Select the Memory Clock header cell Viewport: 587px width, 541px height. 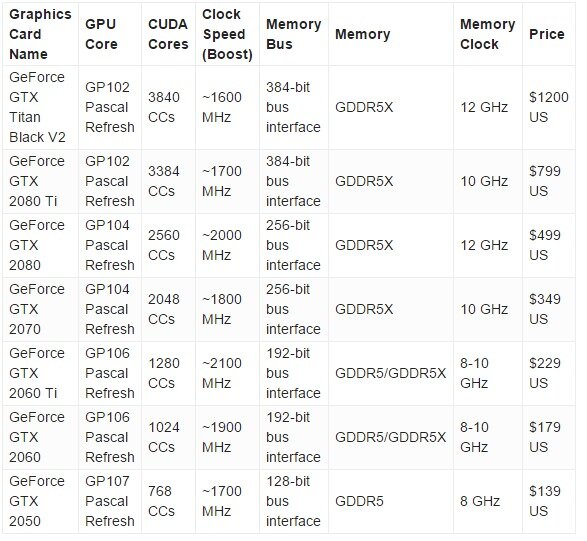click(x=488, y=34)
